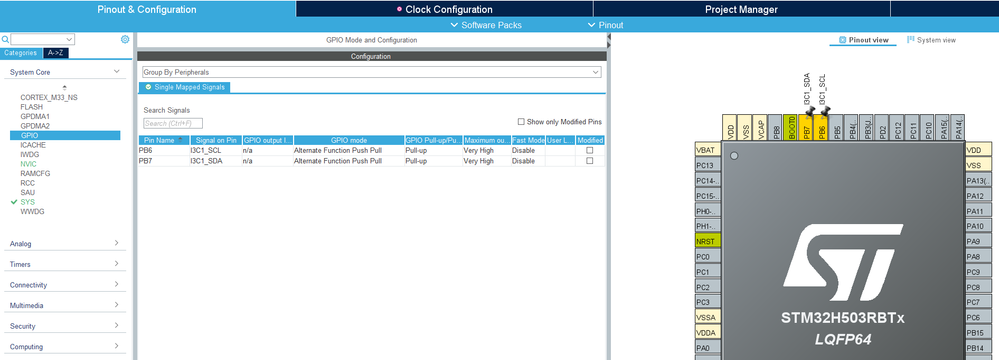Sort the table by Pin Name column
The width and height of the screenshot is (999, 360).
tap(163, 140)
